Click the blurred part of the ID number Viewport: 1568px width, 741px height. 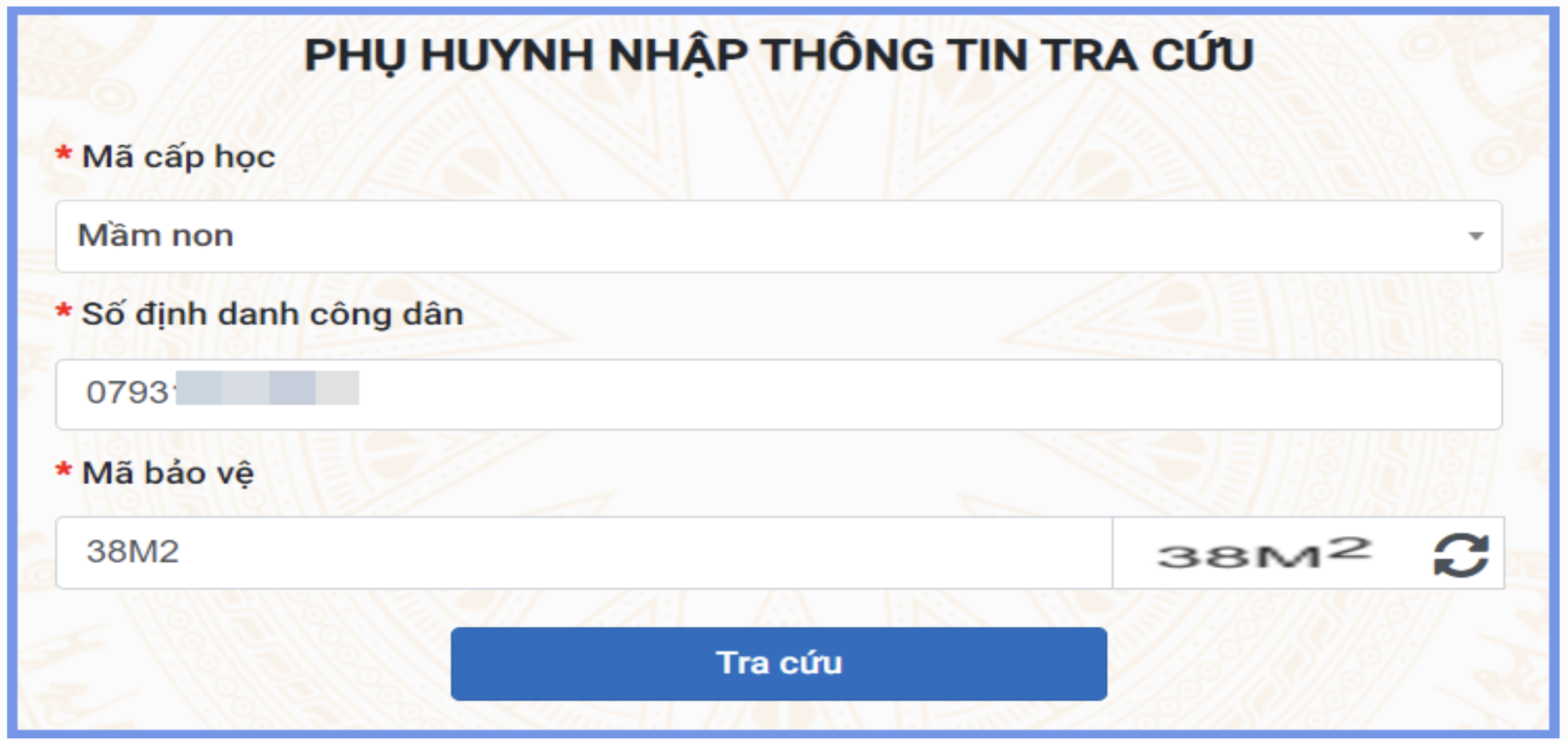(x=267, y=388)
